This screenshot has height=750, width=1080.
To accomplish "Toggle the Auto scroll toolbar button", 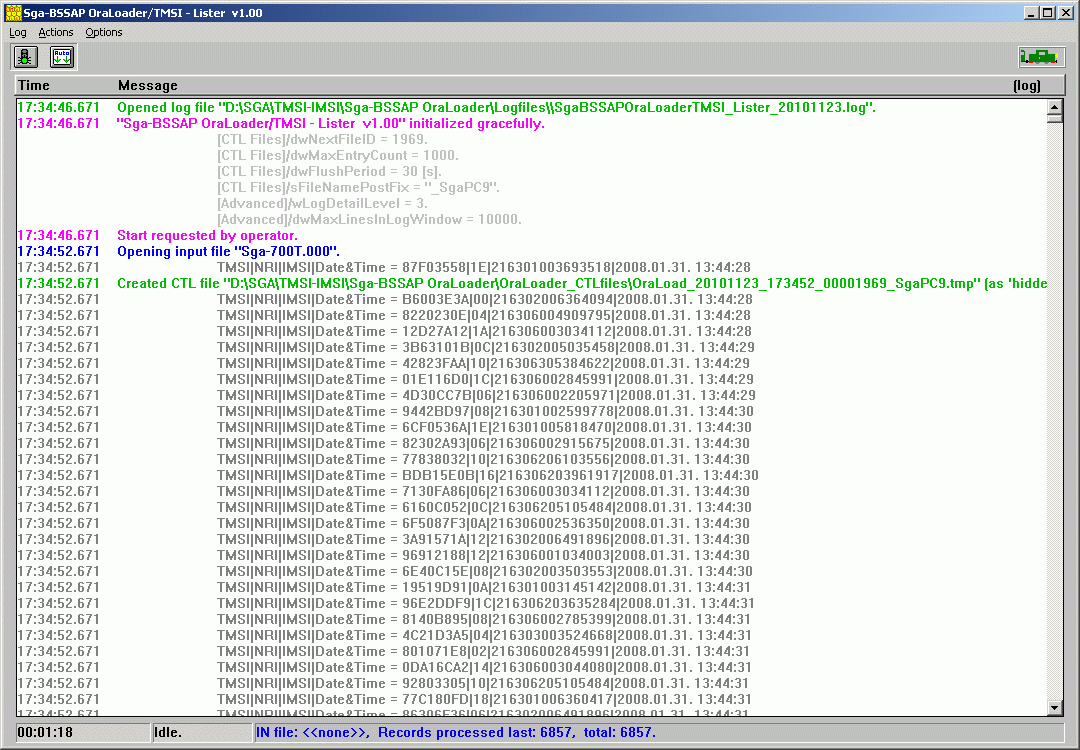I will 62,57.
